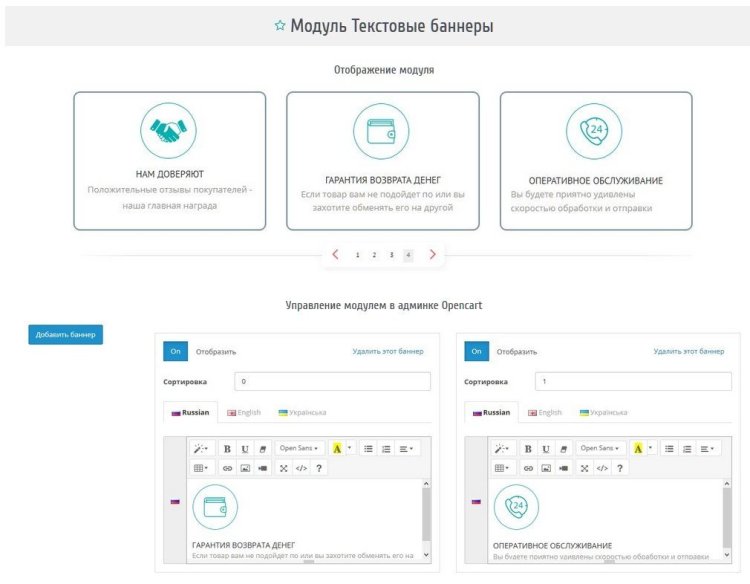
Task: Open the Open Sans font dropdown in left editor
Action: pyautogui.click(x=300, y=449)
